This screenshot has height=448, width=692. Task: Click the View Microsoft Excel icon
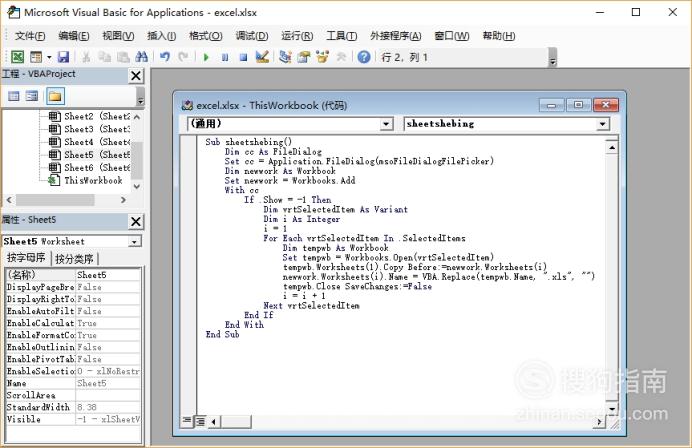coord(17,57)
